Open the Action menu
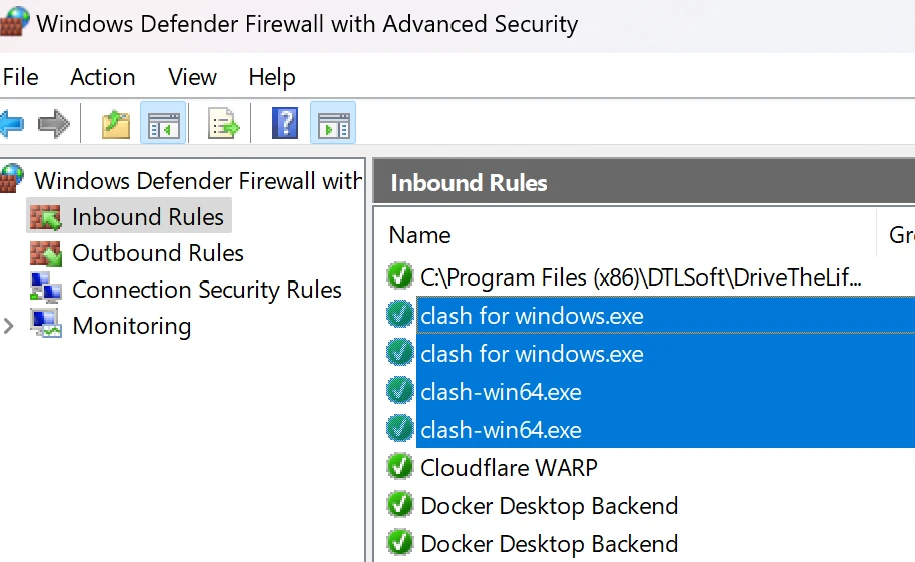Screen dimensions: 915x562 tap(102, 77)
